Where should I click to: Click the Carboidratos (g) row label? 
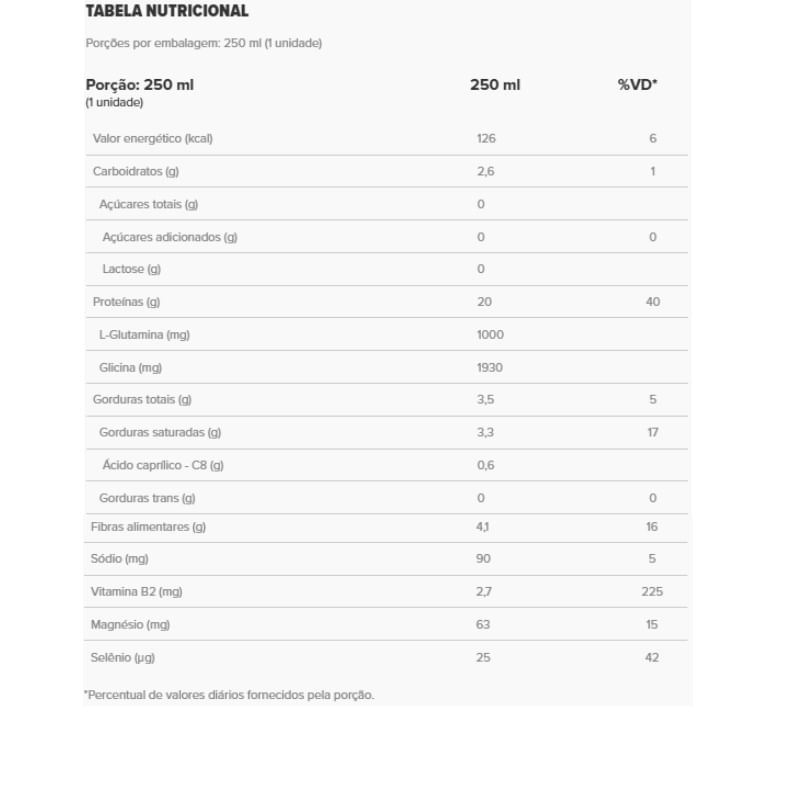[136, 172]
